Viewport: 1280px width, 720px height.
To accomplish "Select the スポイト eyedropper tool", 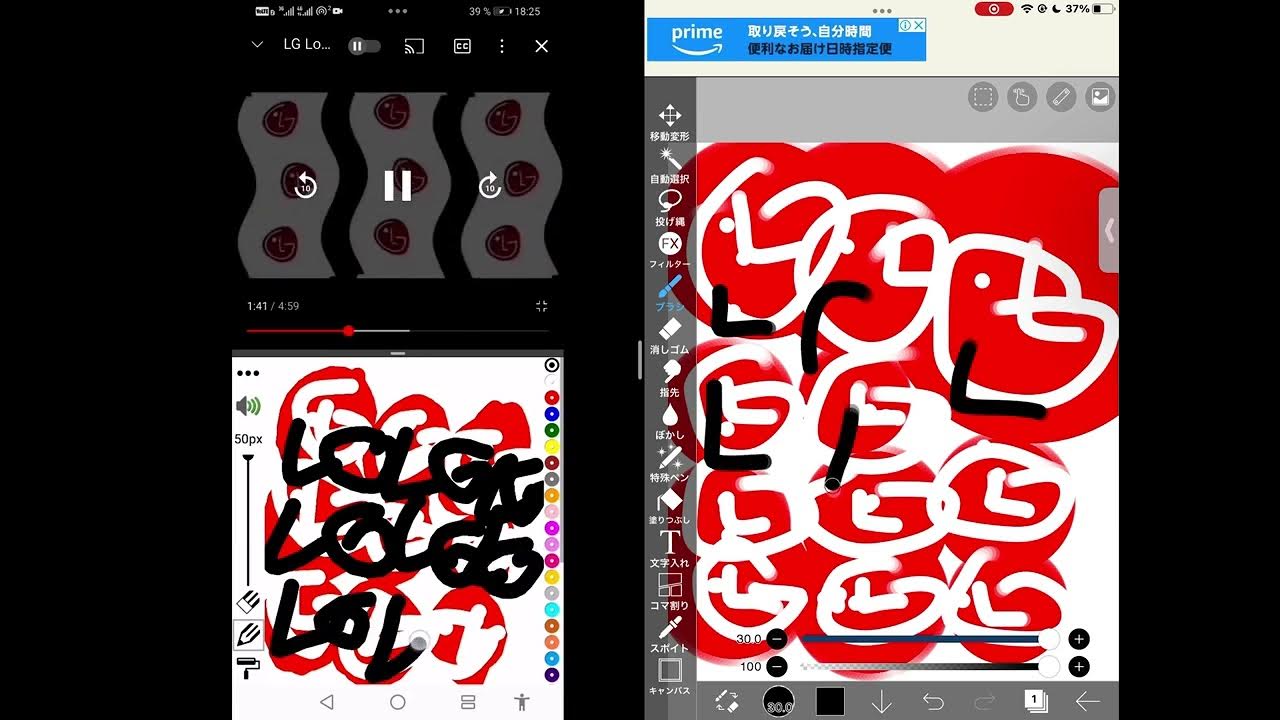I will pyautogui.click(x=669, y=634).
